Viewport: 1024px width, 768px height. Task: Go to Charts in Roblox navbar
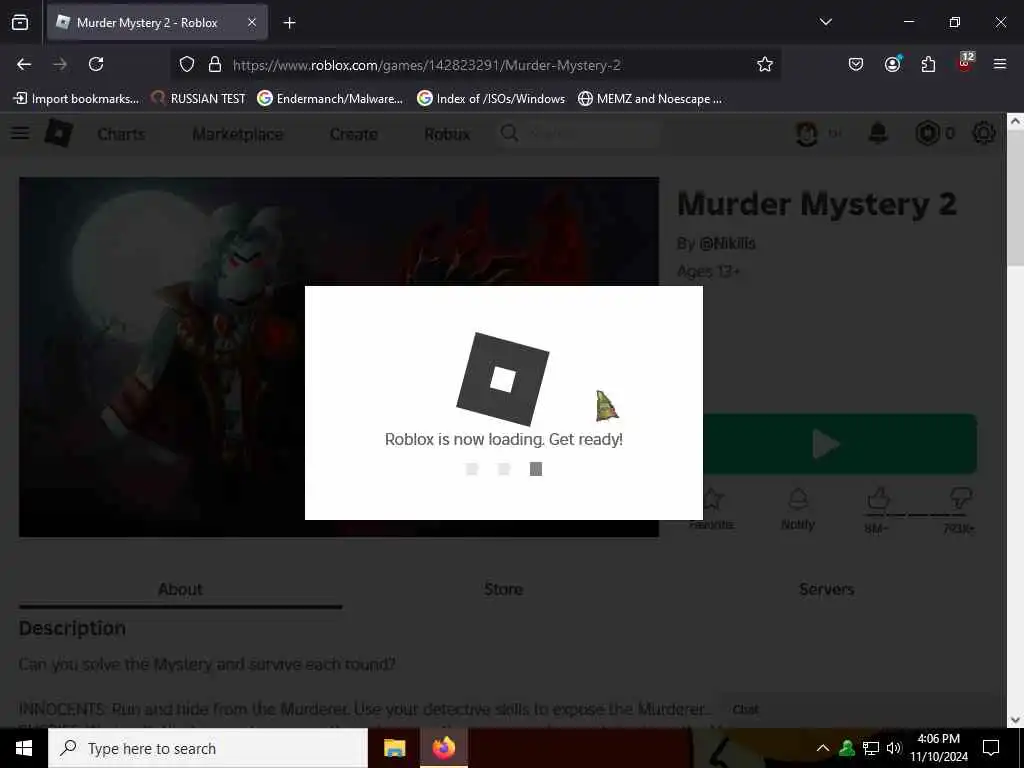[x=121, y=135]
